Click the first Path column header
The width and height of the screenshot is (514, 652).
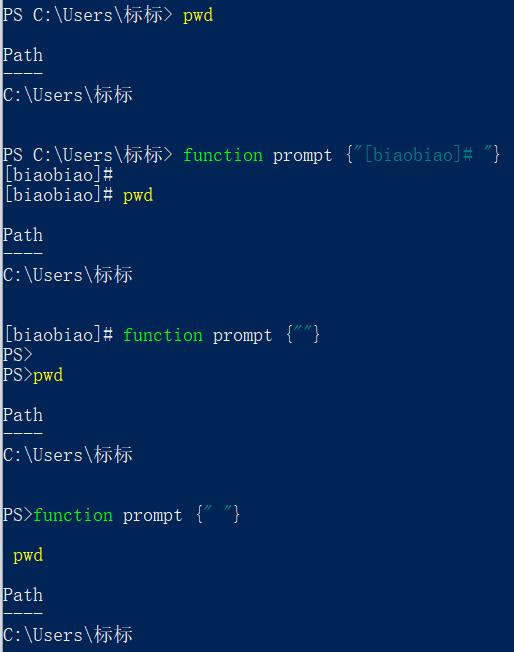23,55
